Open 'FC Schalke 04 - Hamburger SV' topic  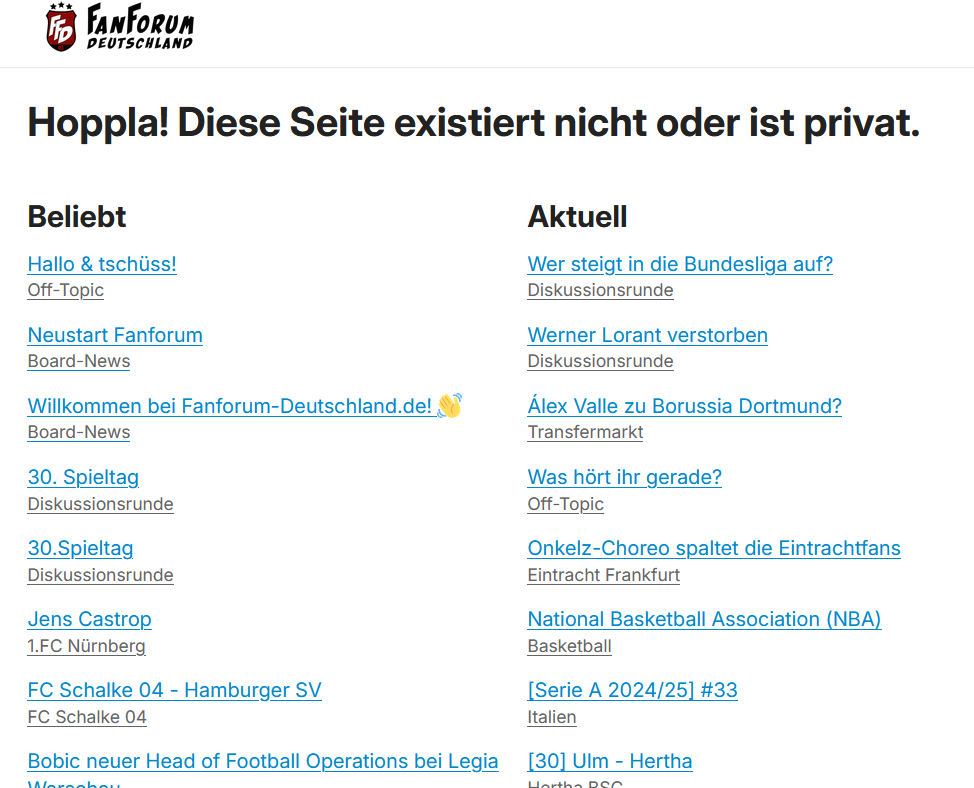point(175,690)
